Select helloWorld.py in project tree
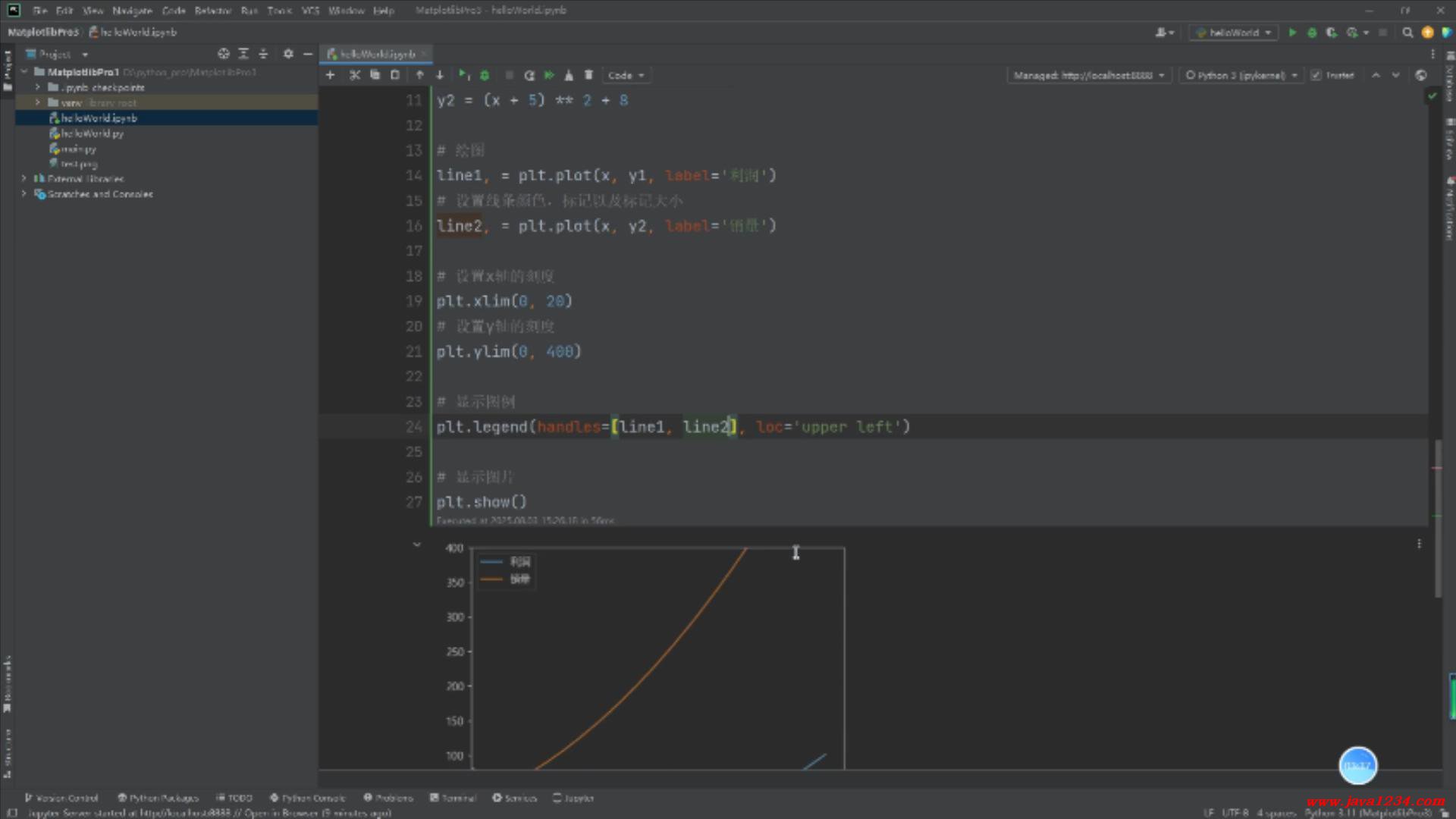The width and height of the screenshot is (1456, 819). [92, 133]
